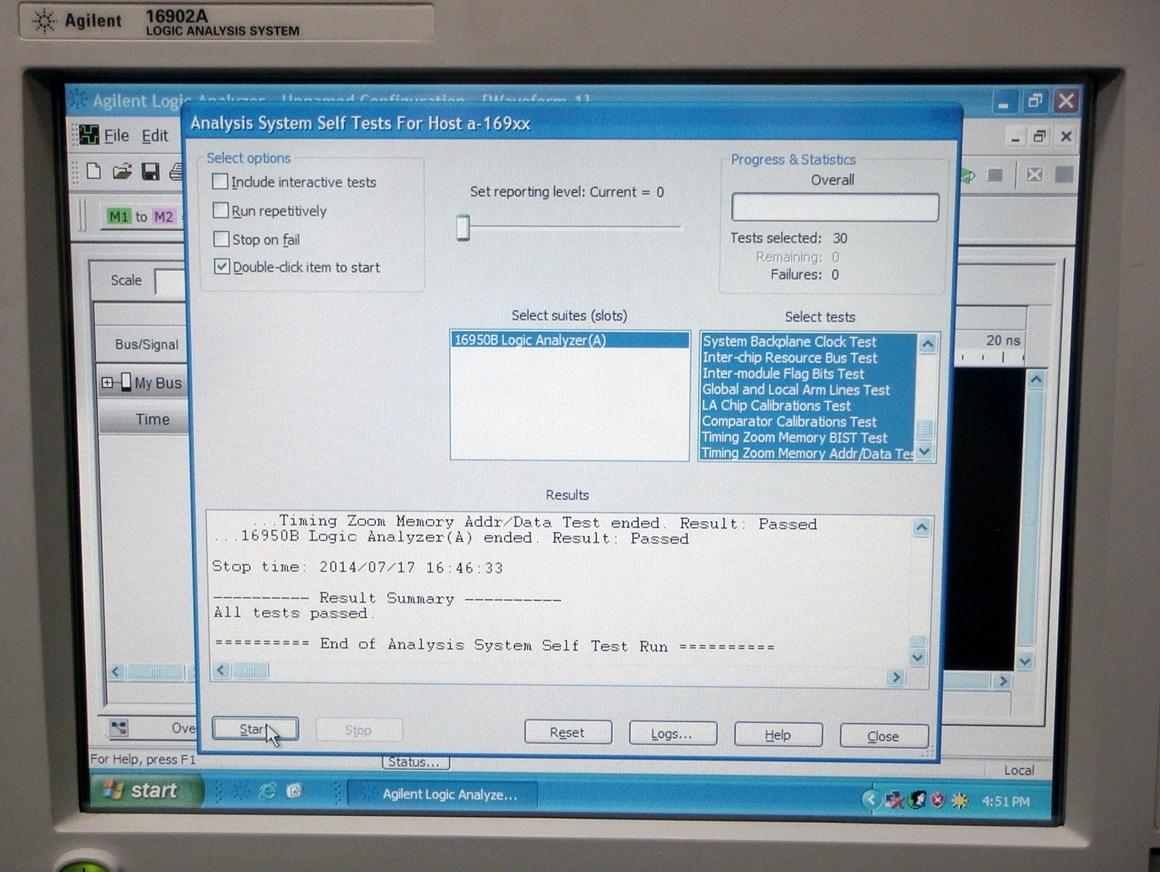1160x872 pixels.
Task: Click the Time row in signal list
Action: [x=145, y=419]
